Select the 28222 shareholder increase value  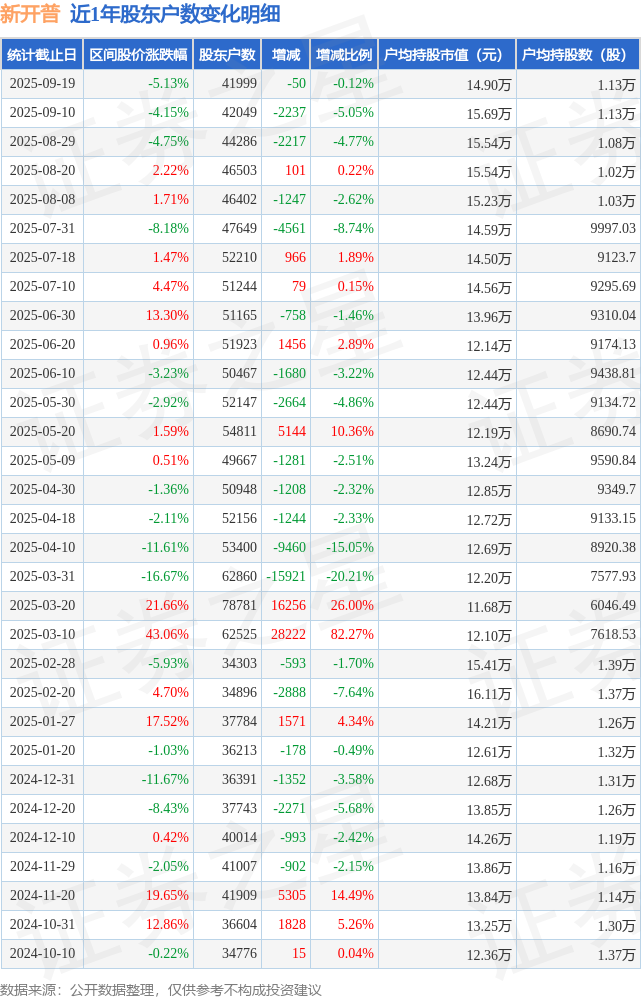pos(289,634)
